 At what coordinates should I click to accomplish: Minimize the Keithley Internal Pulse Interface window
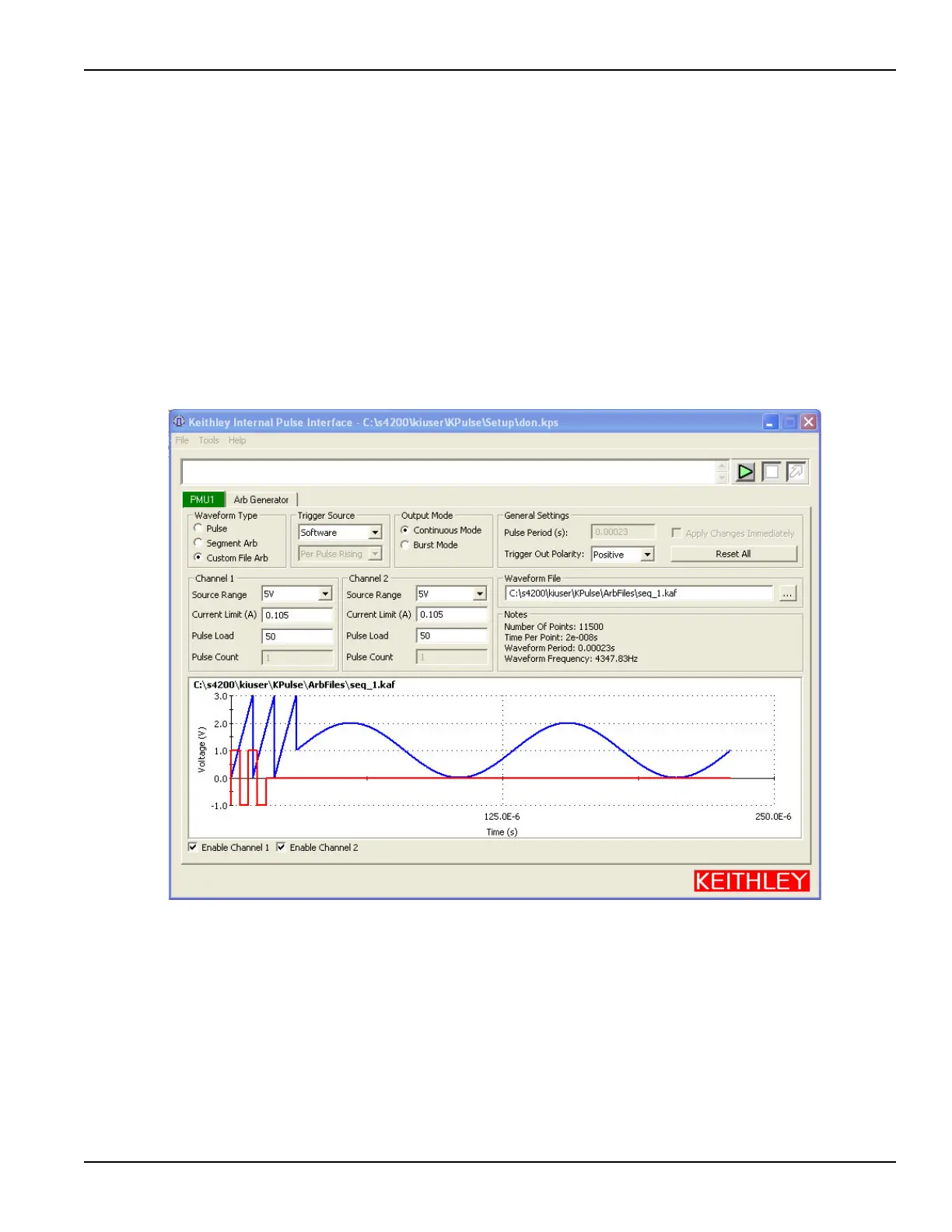pos(770,422)
